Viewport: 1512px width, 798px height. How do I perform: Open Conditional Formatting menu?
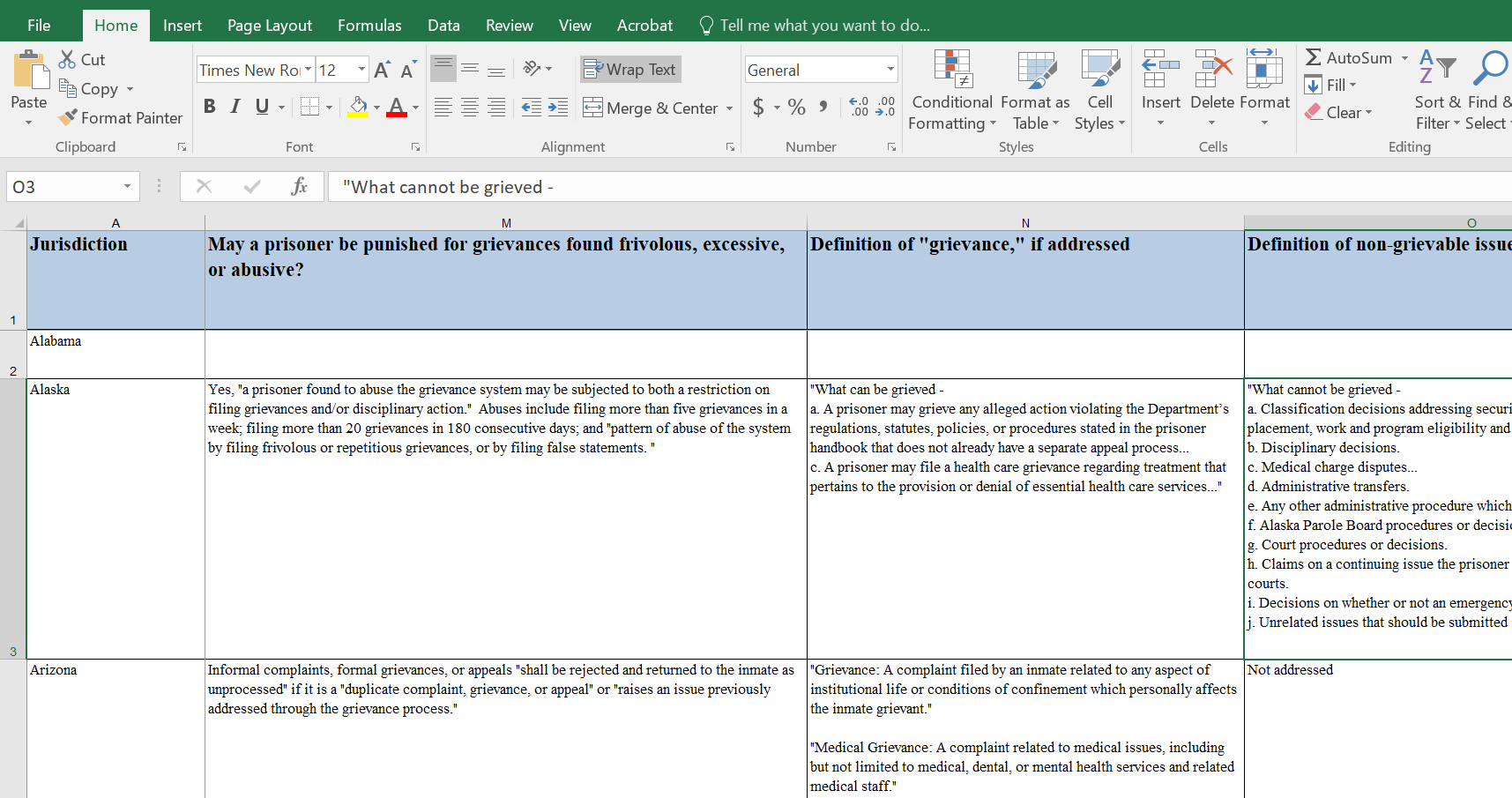coord(952,91)
